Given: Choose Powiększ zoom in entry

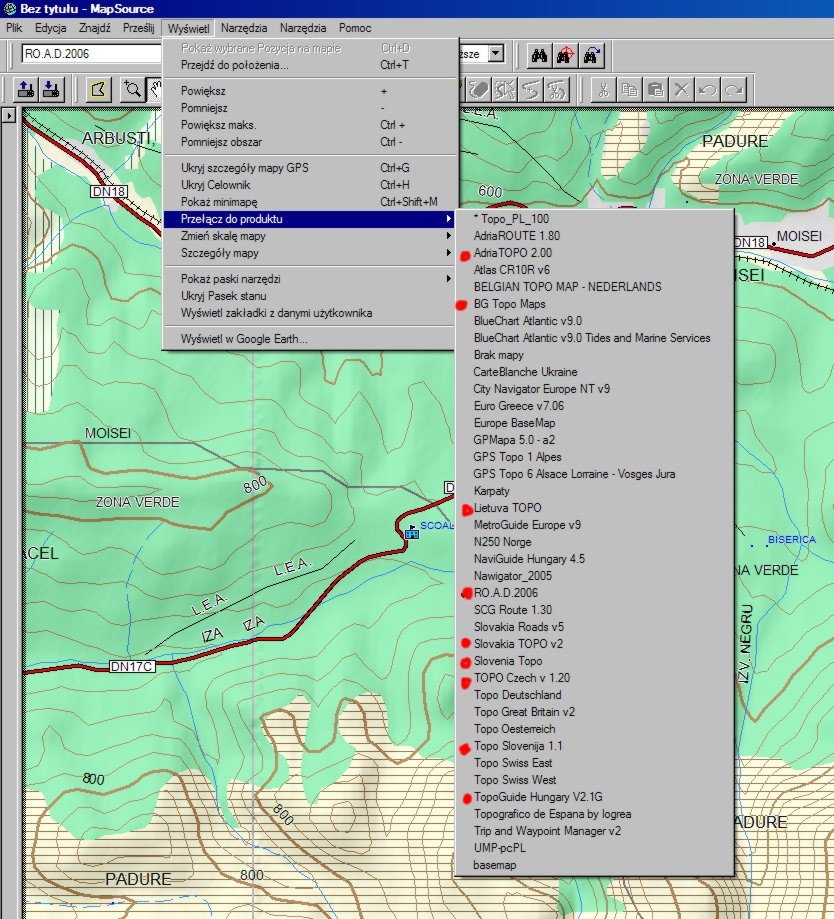Looking at the screenshot, I should click(309, 91).
